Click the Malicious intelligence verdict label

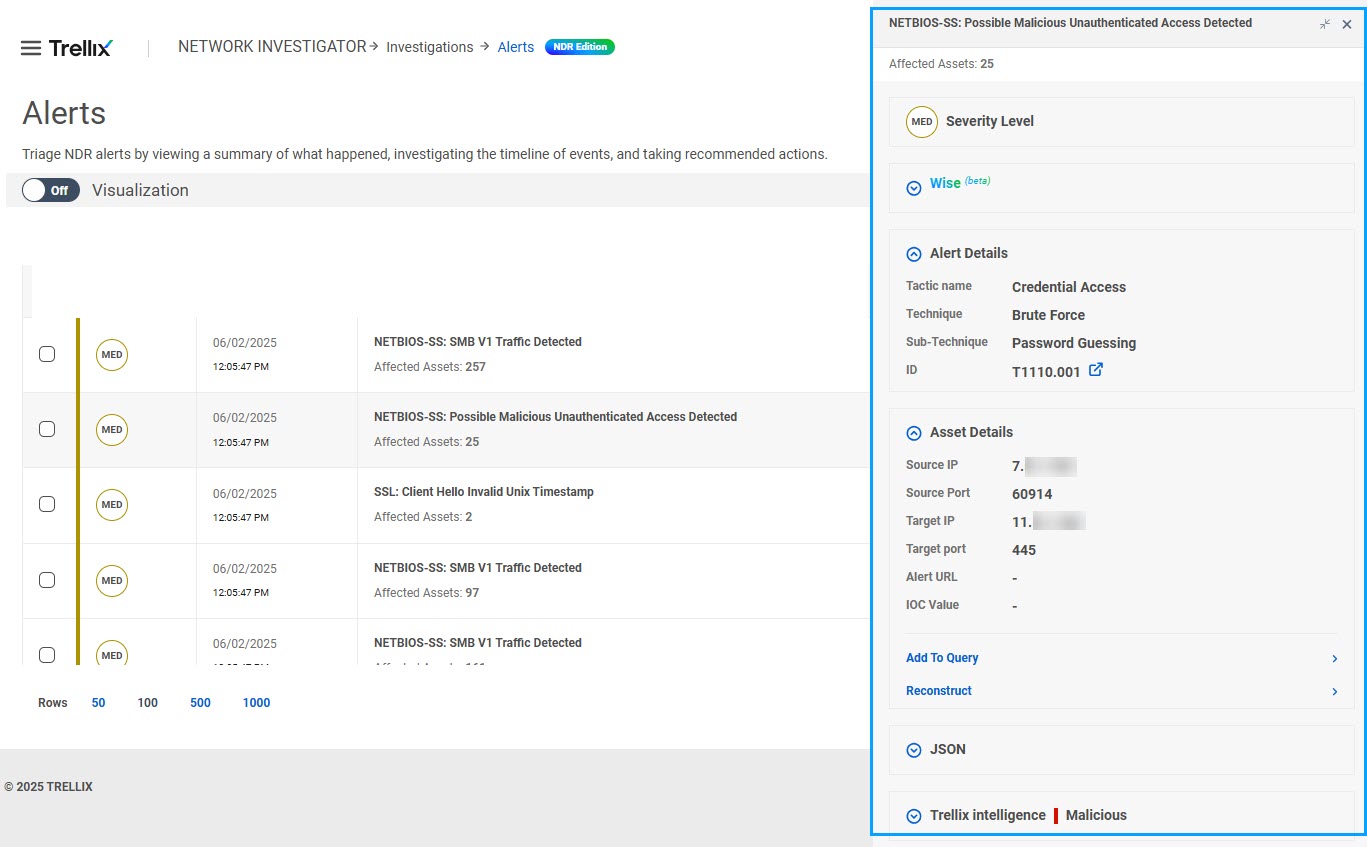coord(1096,815)
